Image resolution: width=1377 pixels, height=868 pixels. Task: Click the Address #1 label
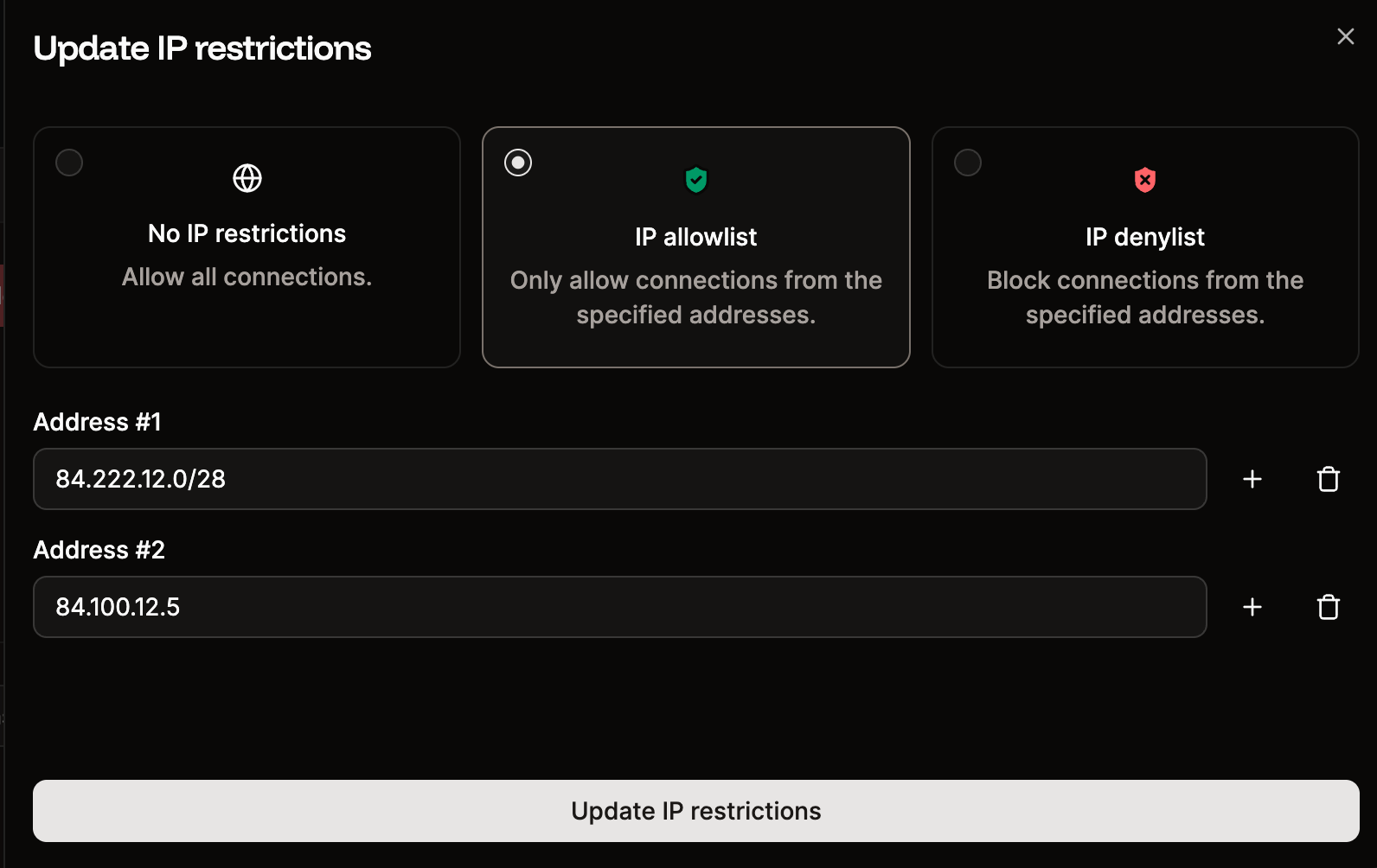97,422
